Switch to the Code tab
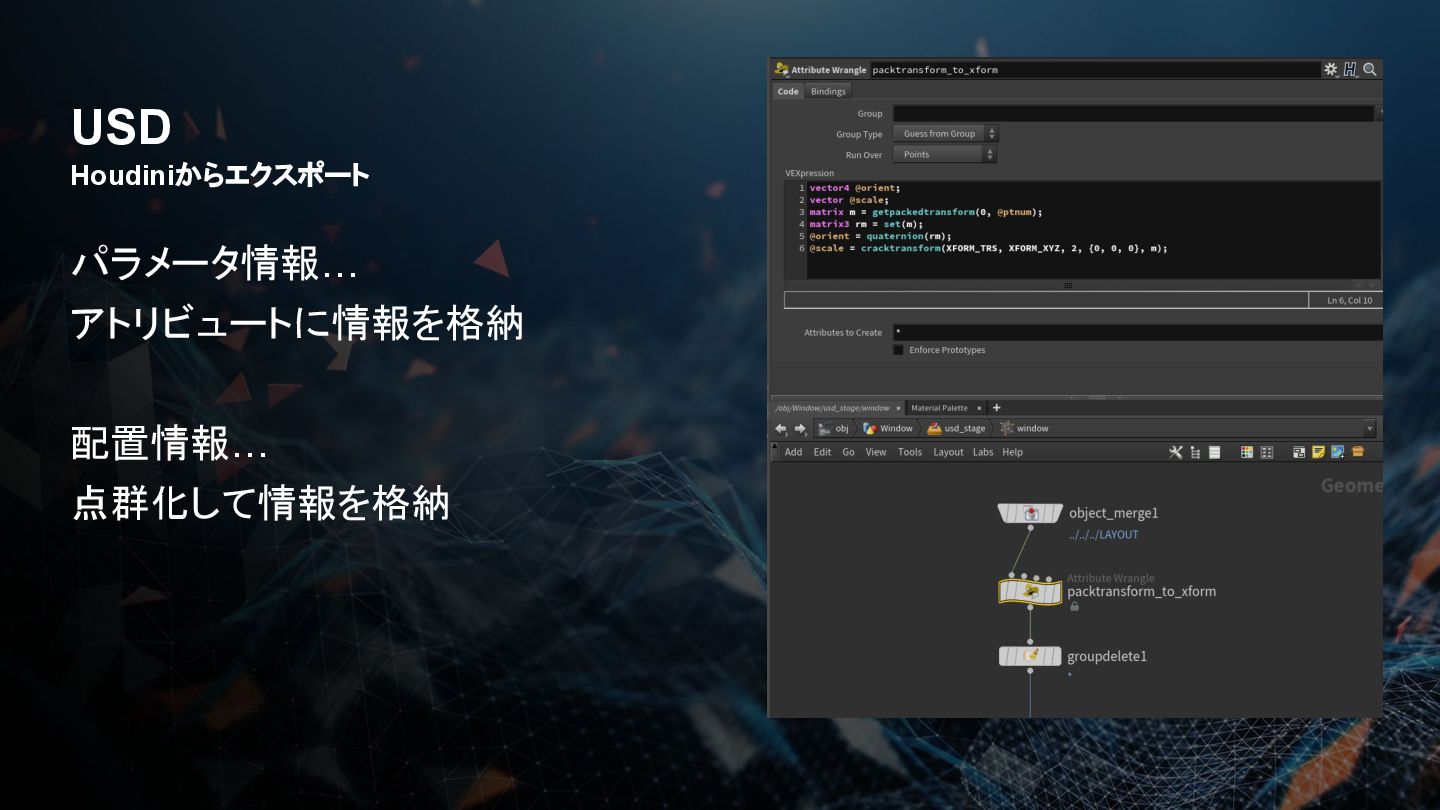The image size is (1440, 810). [788, 91]
